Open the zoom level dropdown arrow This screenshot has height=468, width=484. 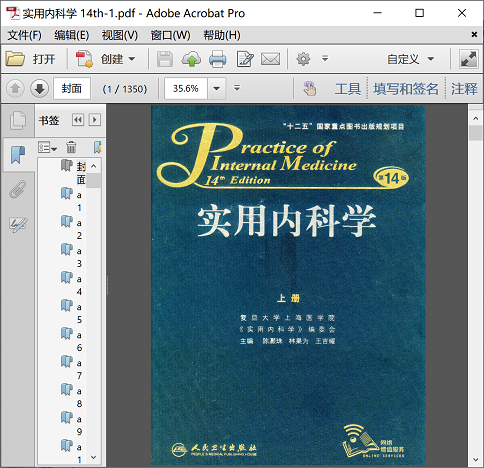pyautogui.click(x=217, y=89)
